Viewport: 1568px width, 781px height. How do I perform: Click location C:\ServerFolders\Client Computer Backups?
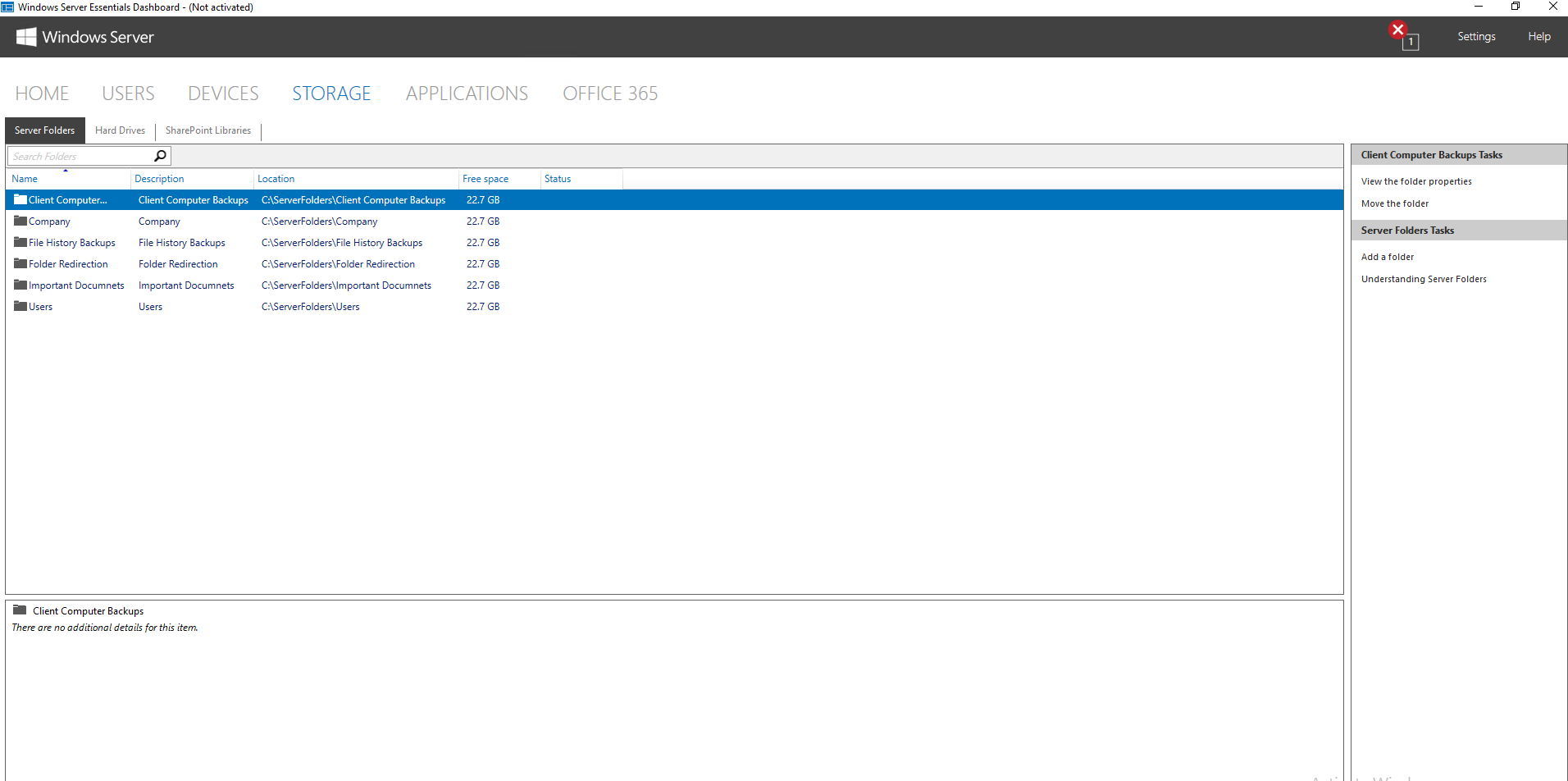pos(353,200)
